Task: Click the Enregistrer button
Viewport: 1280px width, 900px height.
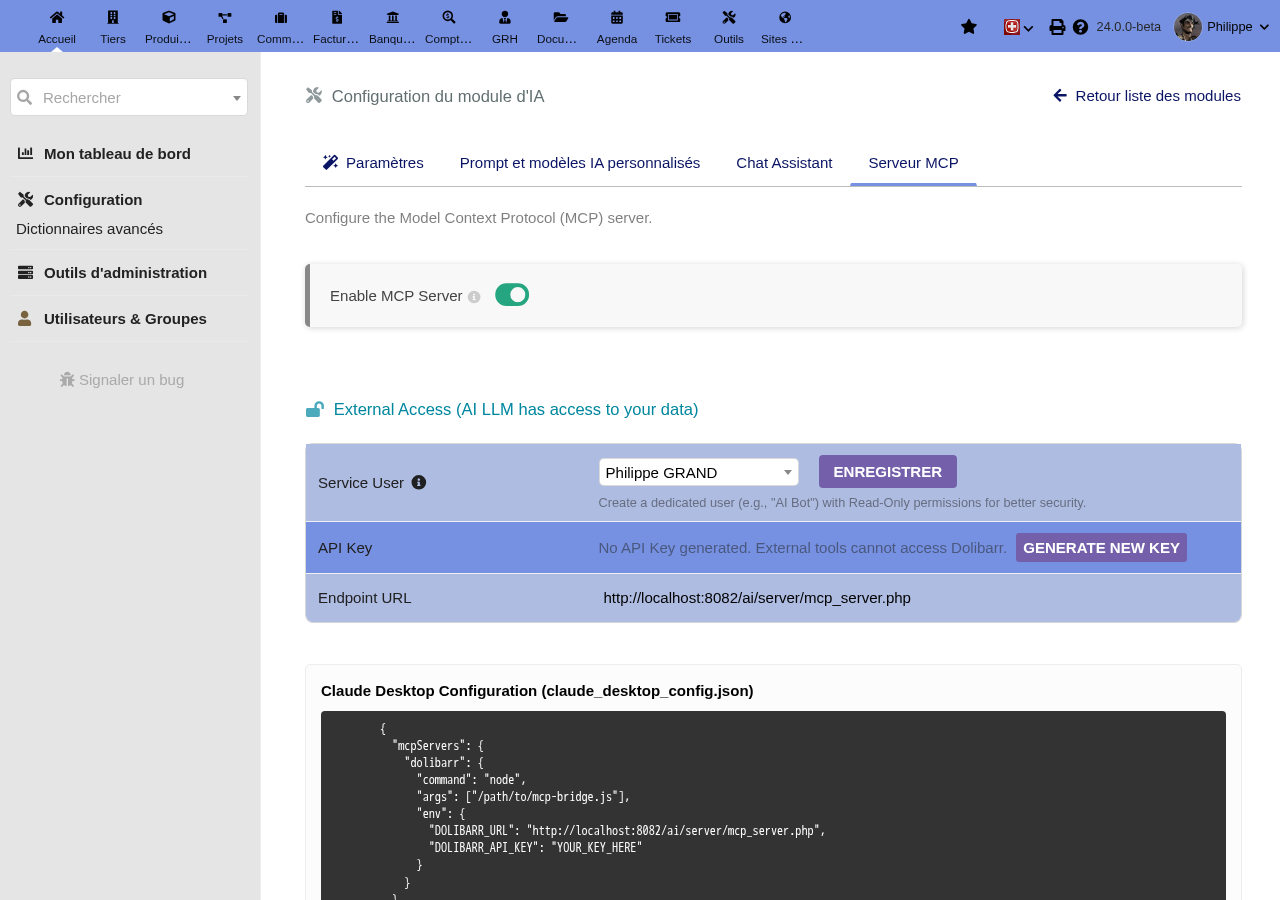Action: [888, 472]
